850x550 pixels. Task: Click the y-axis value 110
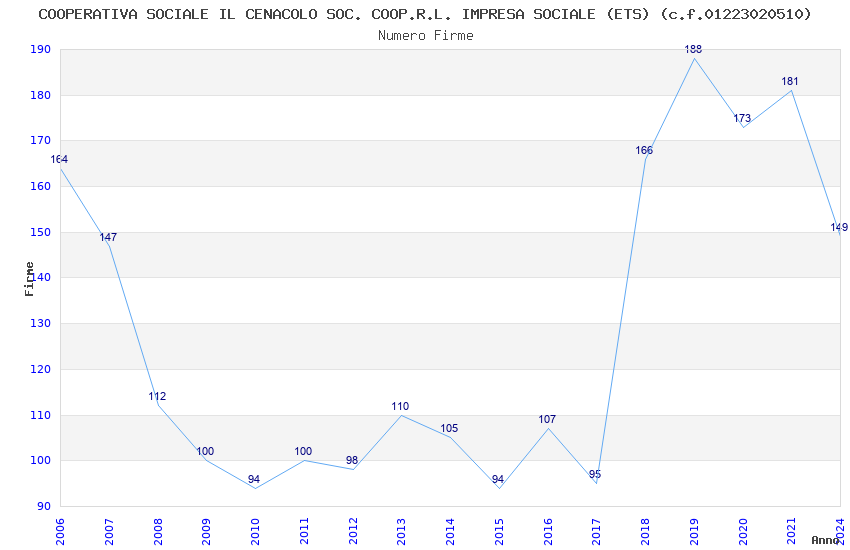40,415
